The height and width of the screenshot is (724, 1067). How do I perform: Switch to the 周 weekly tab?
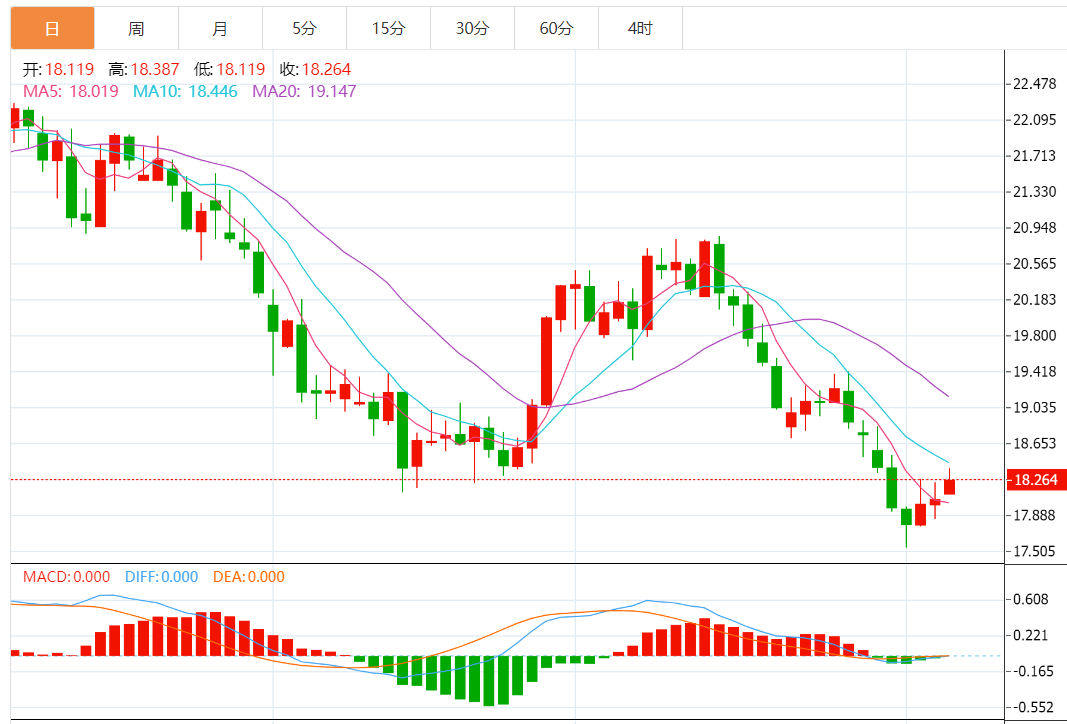(136, 28)
